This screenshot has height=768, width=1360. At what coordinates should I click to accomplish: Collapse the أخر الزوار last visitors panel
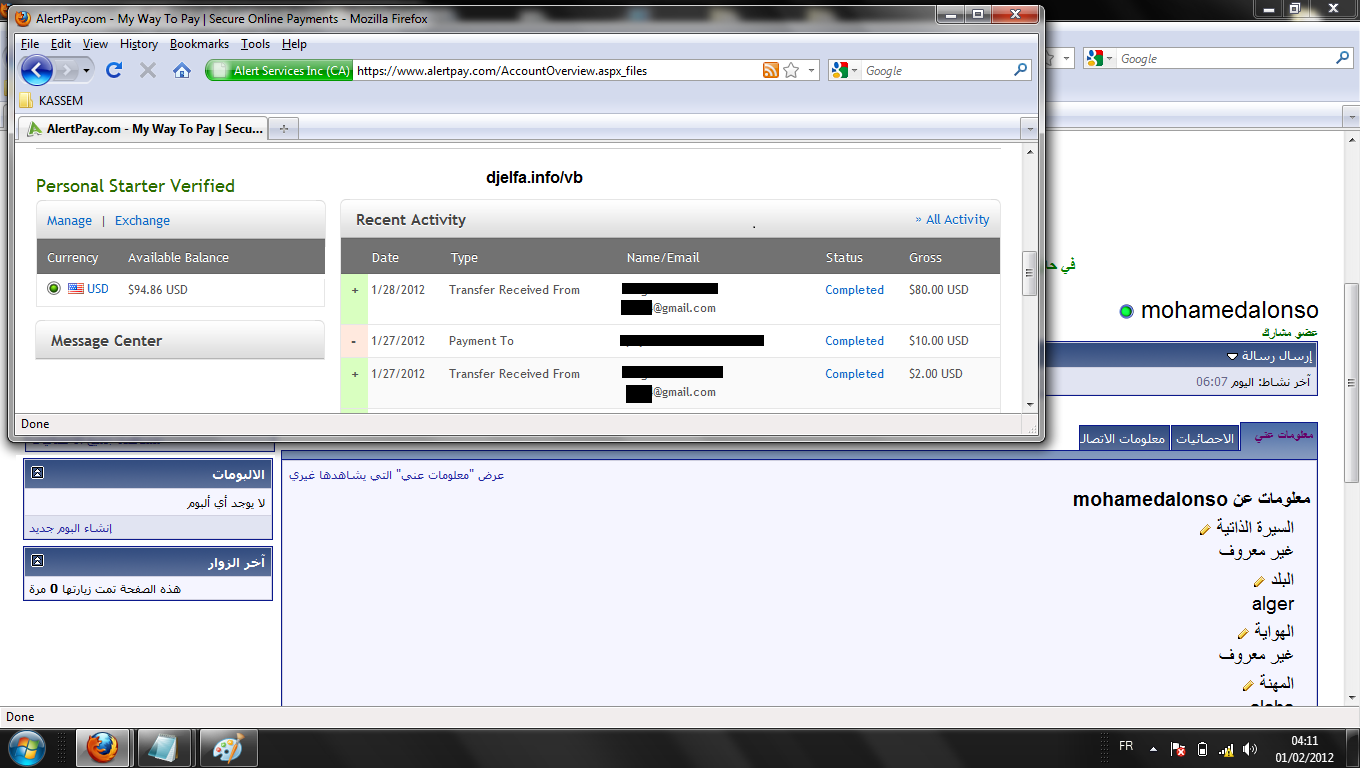point(38,561)
